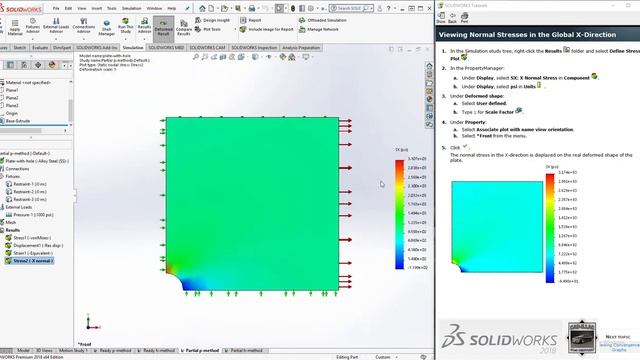Click Offloaded Simulation in the ribbon
Image resolution: width=640 pixels, height=360 pixels.
(323, 20)
